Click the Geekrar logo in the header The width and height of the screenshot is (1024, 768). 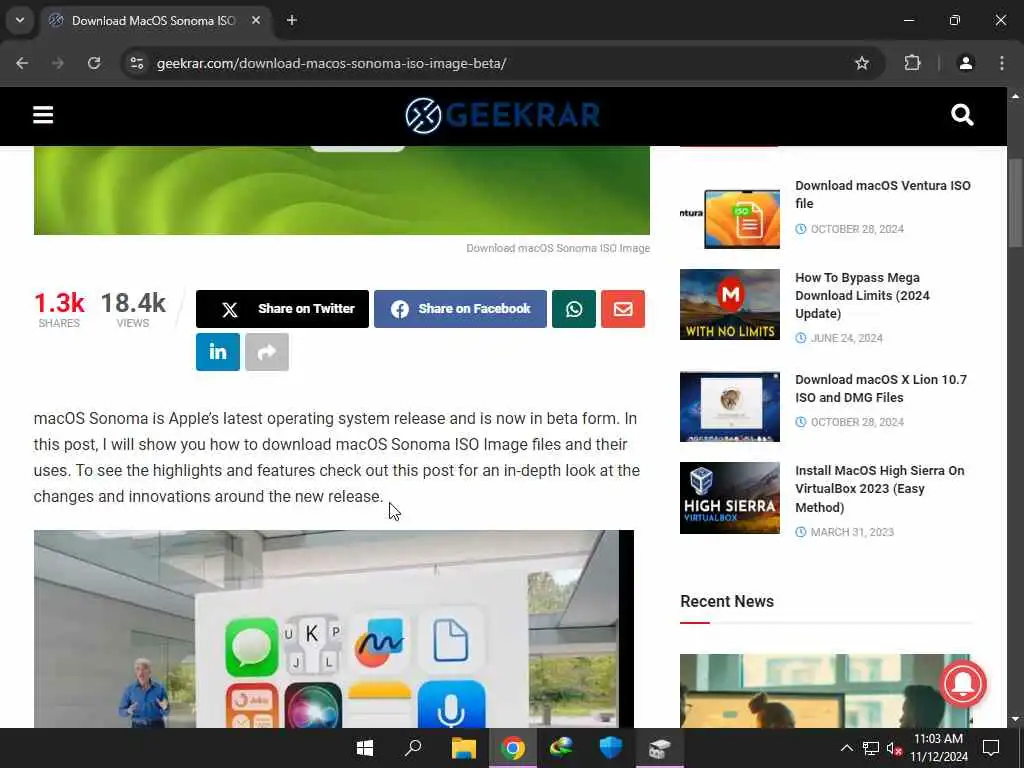[x=502, y=115]
